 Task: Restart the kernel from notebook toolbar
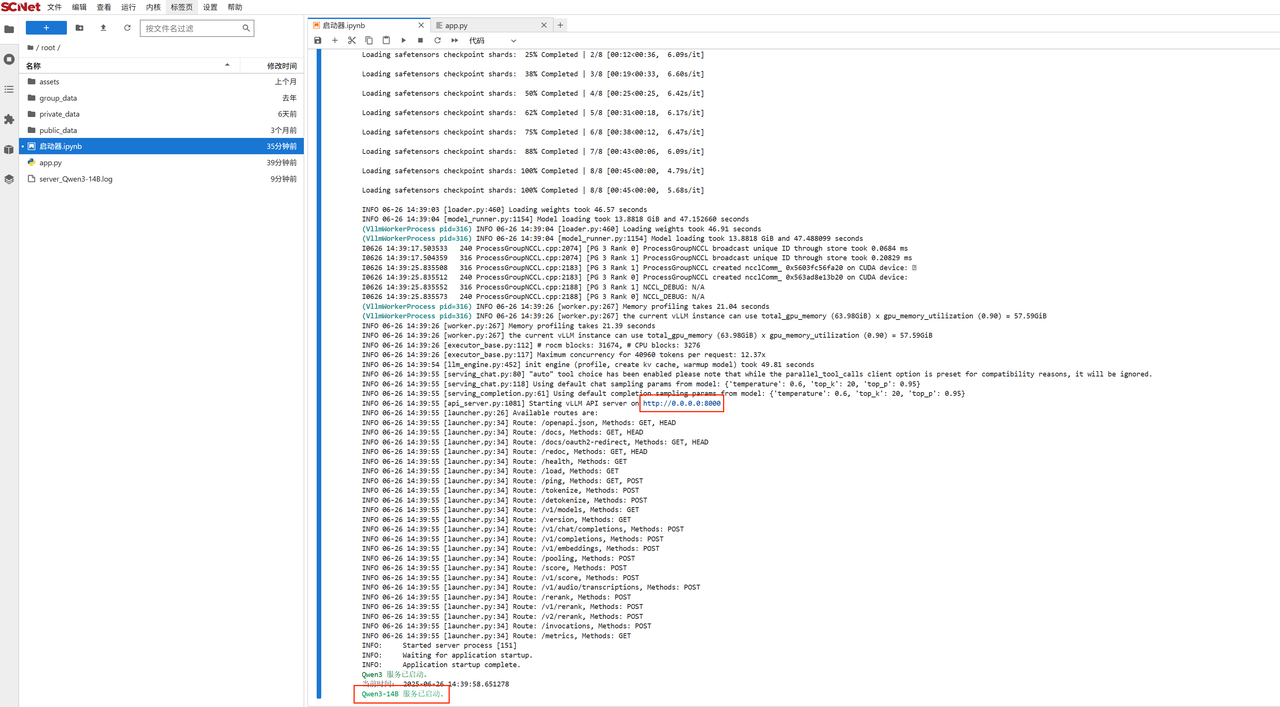point(437,41)
